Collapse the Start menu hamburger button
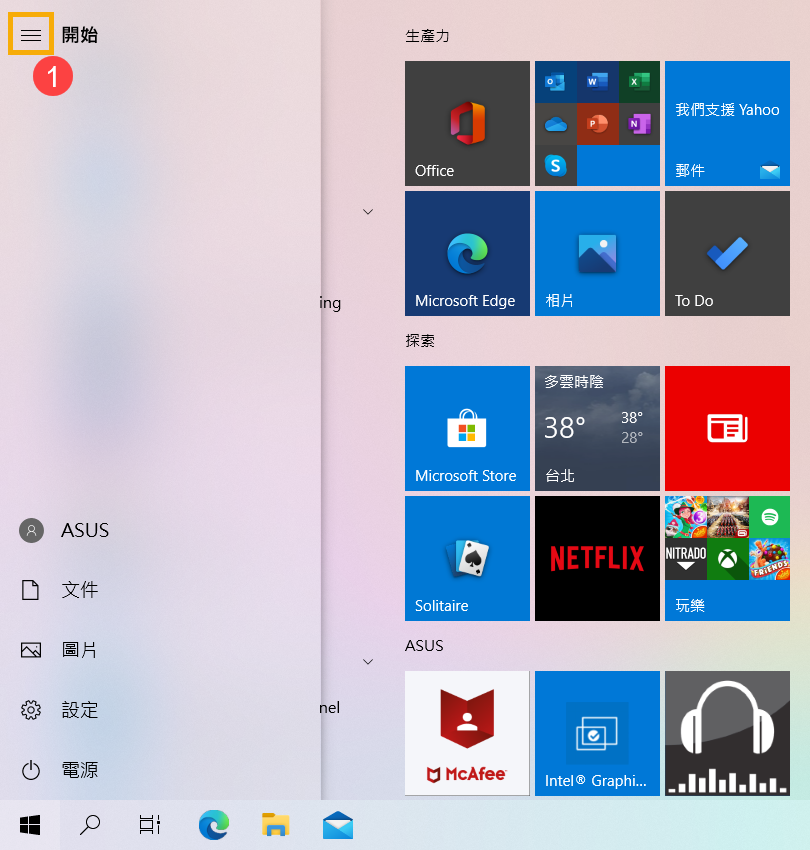The image size is (810, 850). pos(31,35)
